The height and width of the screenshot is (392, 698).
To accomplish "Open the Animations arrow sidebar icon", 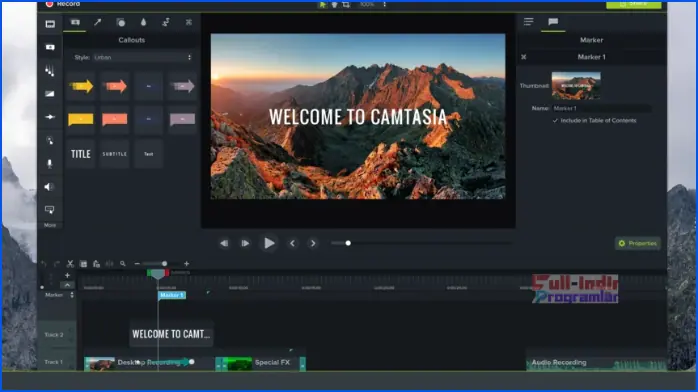I will pyautogui.click(x=50, y=117).
